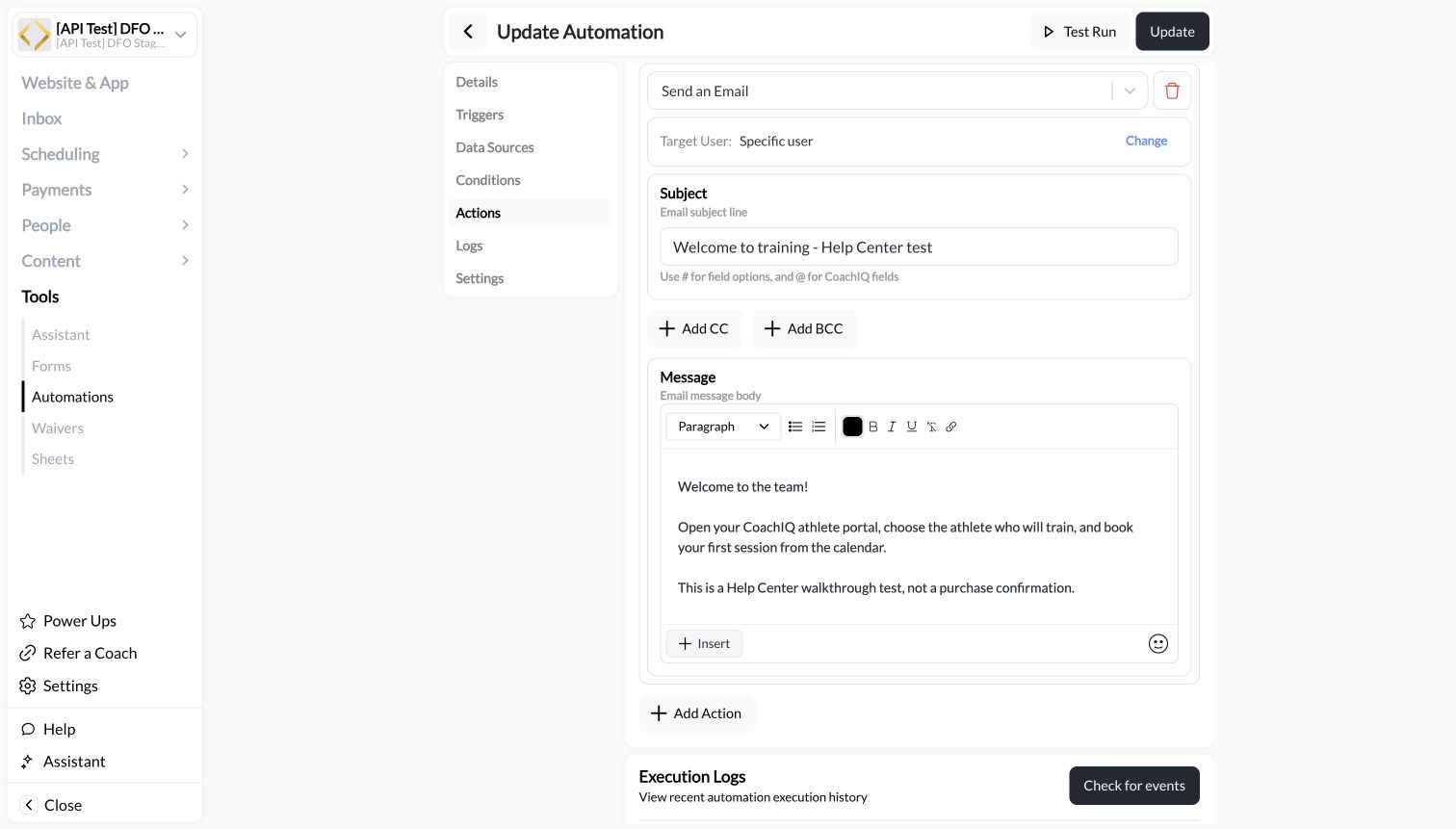Expand the Payments menu
Viewport: 1456px width, 829px height.
coord(105,190)
